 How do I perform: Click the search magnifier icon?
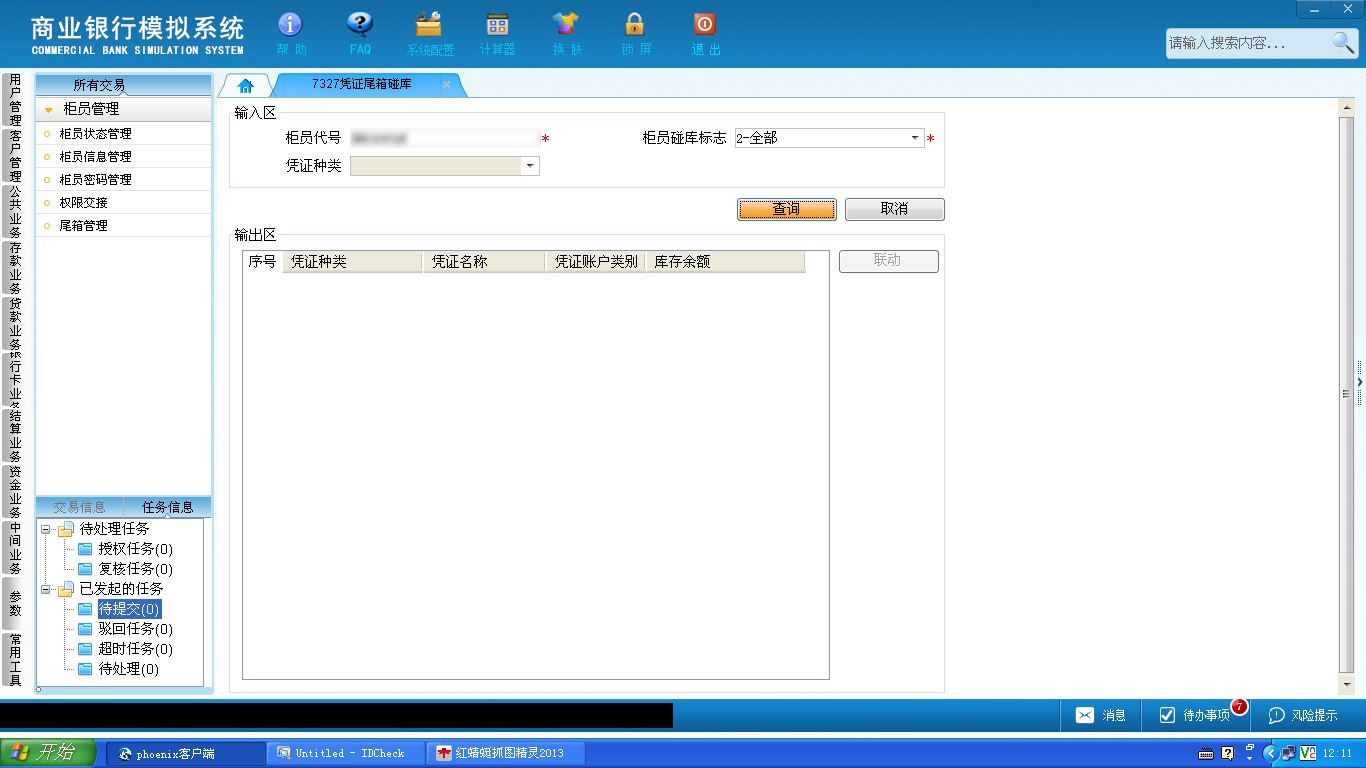(1343, 42)
